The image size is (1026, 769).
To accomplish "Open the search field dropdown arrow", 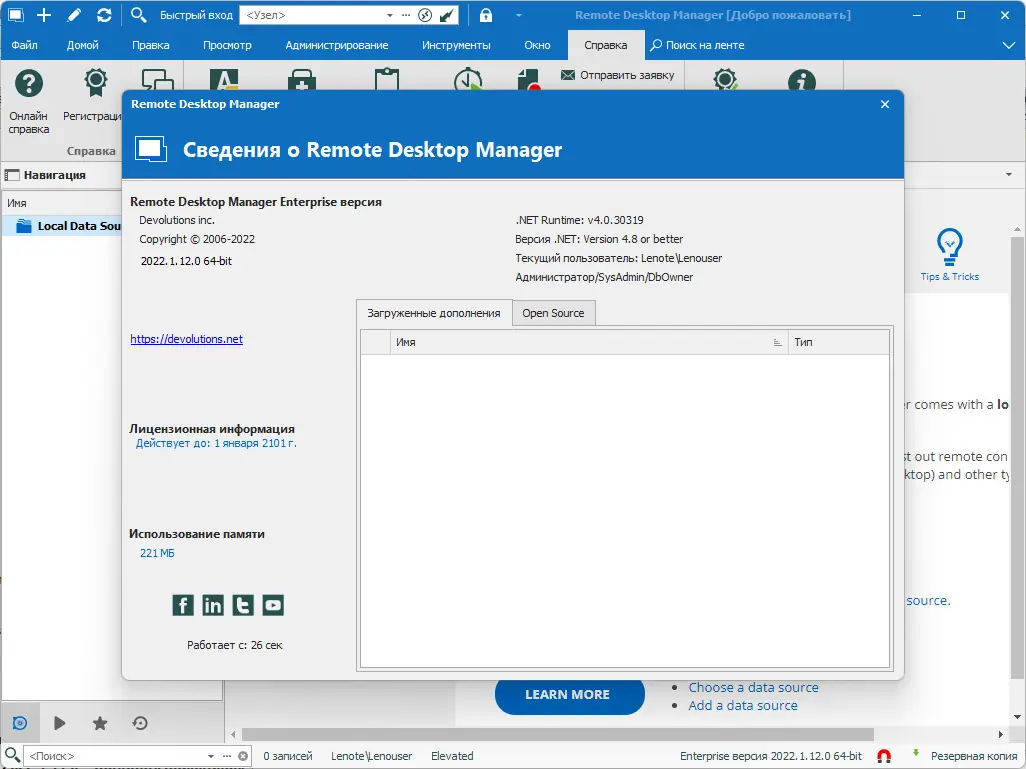I will [210, 756].
